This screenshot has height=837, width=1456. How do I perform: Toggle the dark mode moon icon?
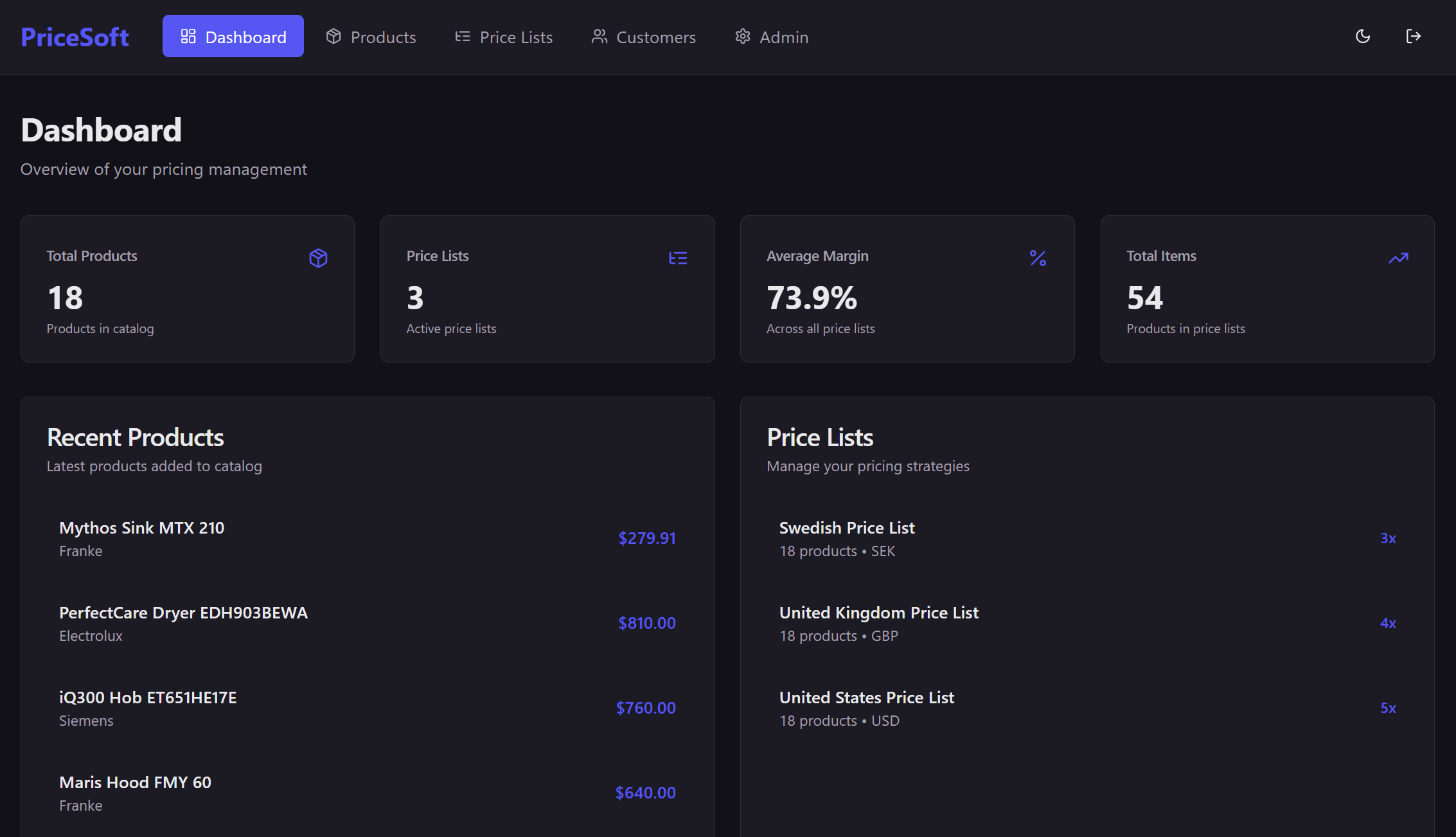[x=1362, y=37]
